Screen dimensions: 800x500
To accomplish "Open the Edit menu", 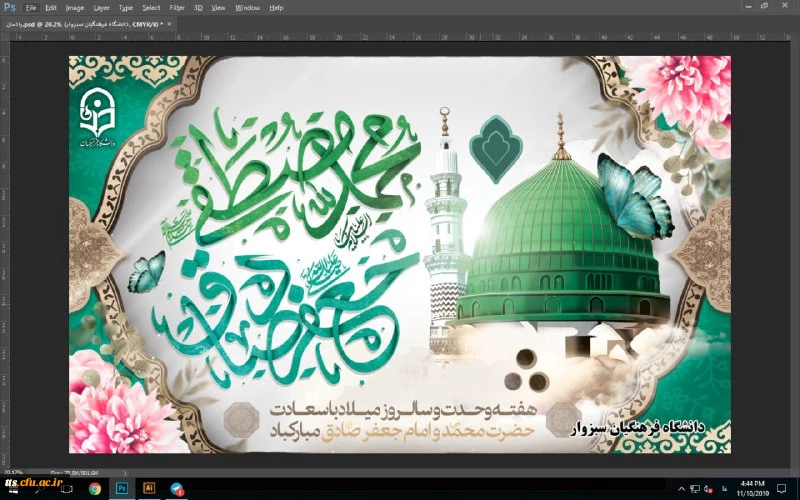I will click(51, 7).
